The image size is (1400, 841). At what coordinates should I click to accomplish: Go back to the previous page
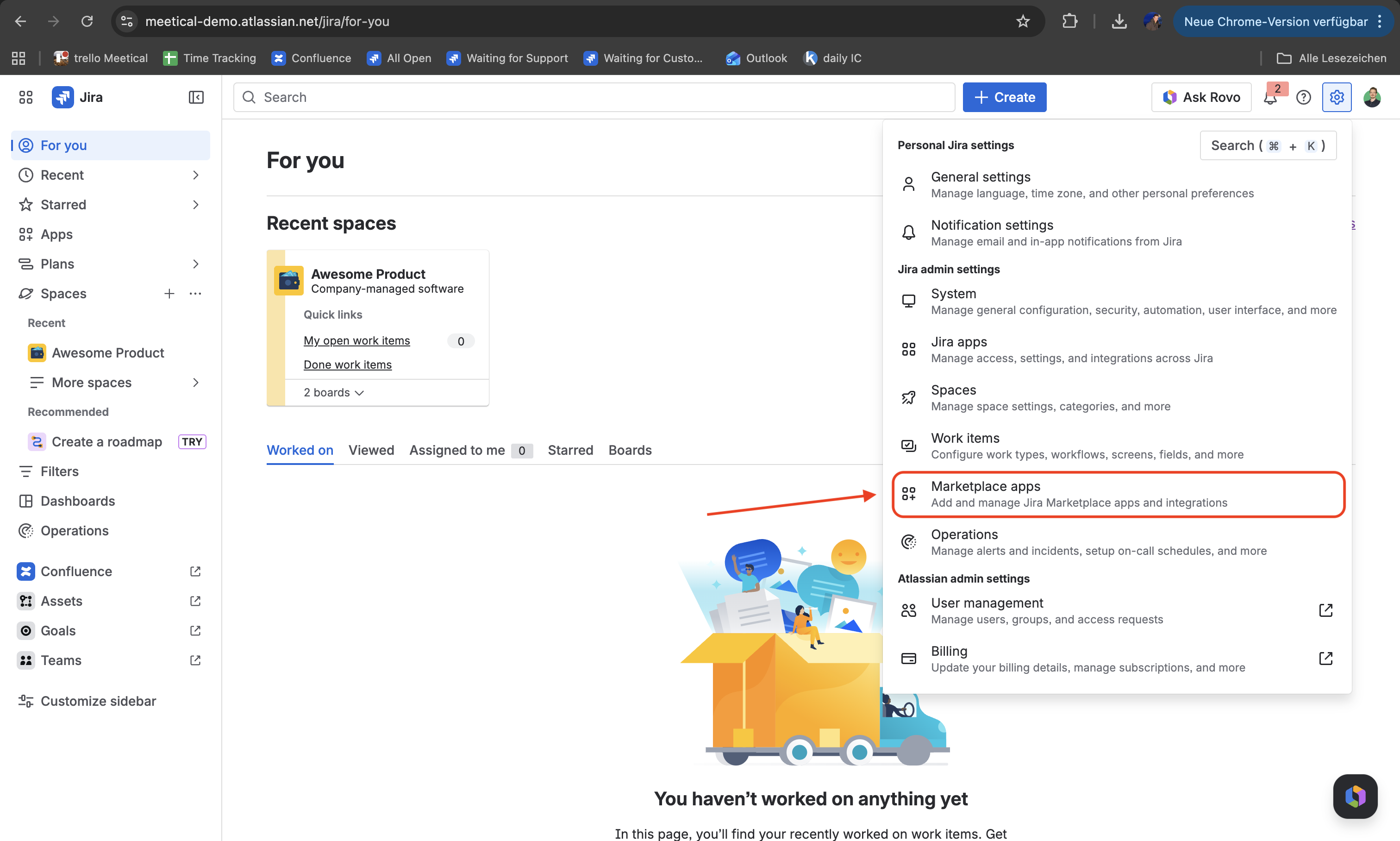click(x=20, y=22)
